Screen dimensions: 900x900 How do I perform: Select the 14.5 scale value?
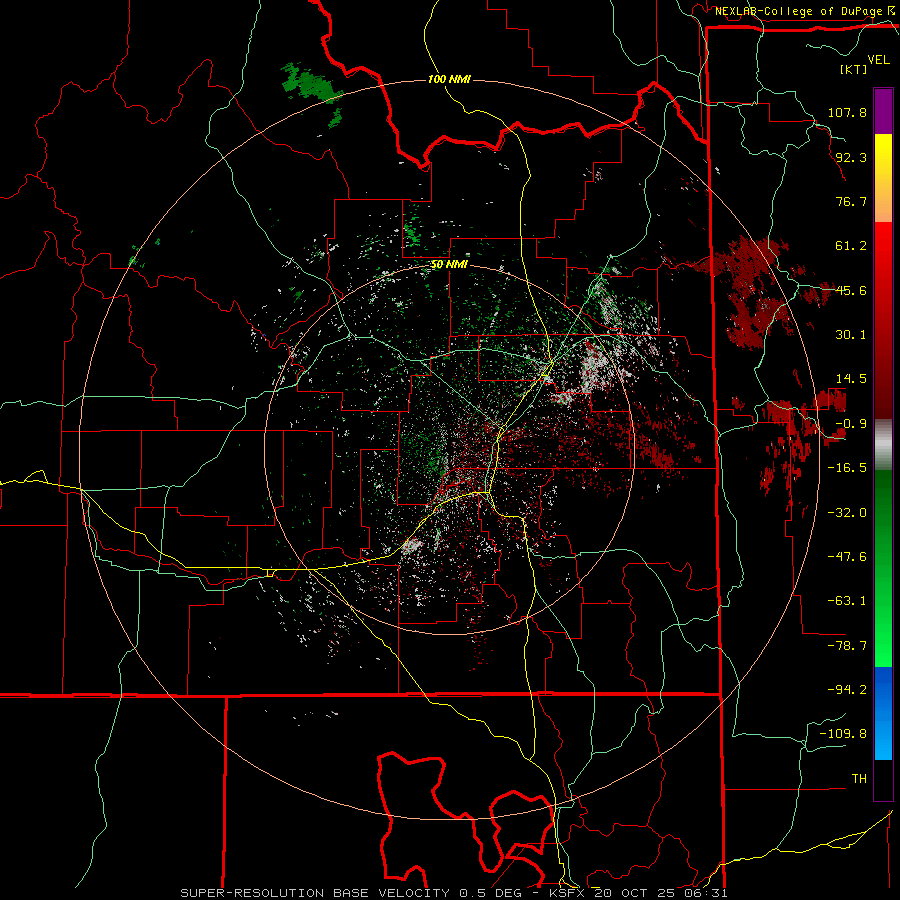851,379
